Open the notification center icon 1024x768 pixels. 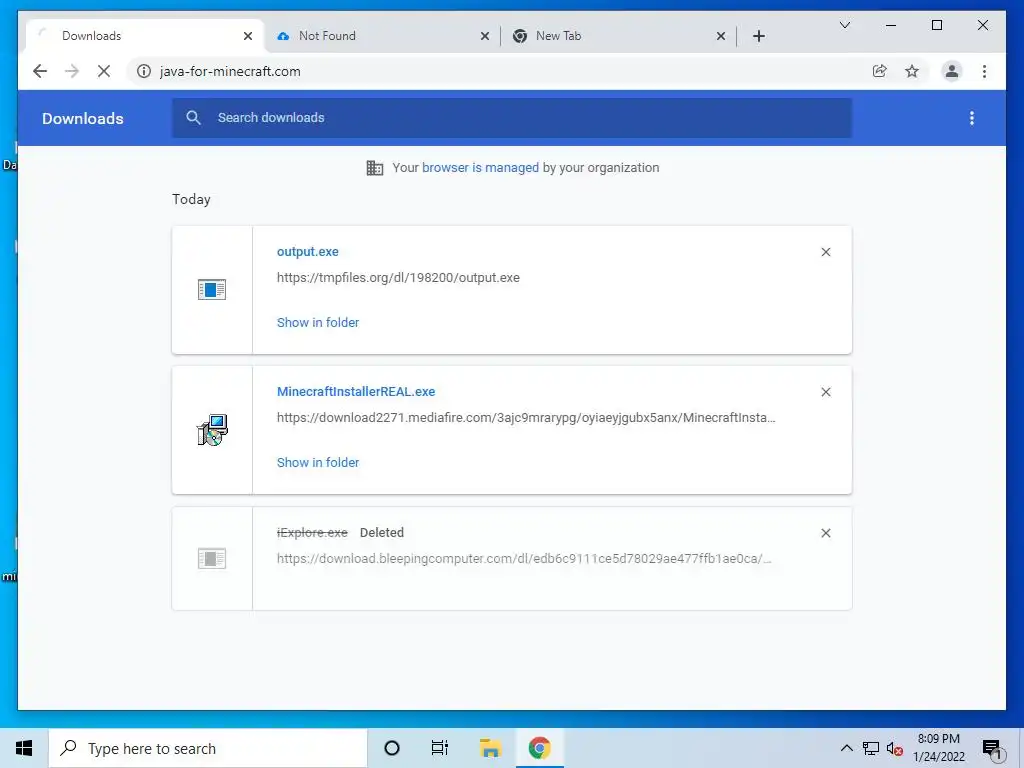pyautogui.click(x=992, y=749)
